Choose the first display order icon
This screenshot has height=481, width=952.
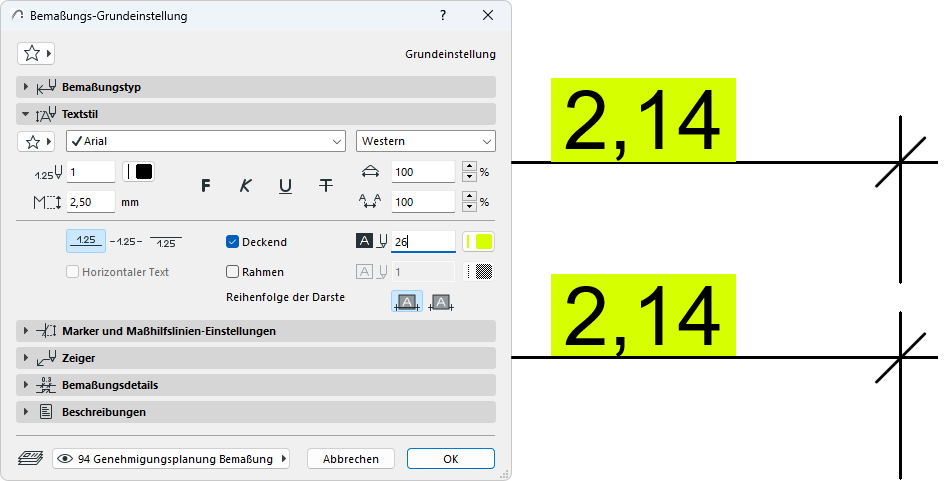coord(407,302)
